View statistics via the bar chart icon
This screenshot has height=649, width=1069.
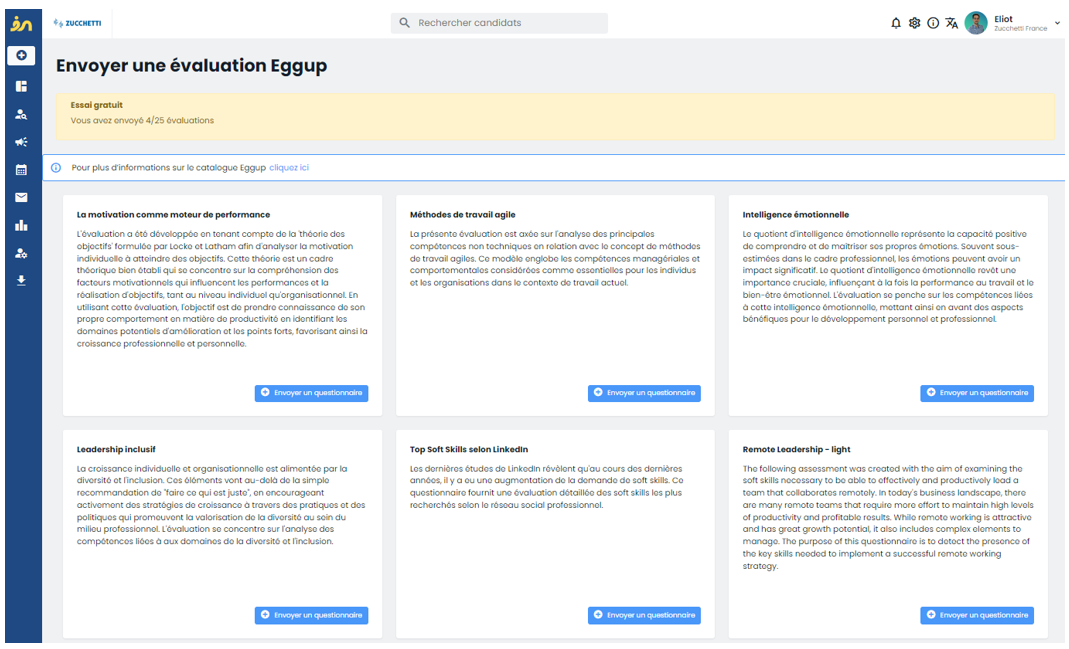(x=21, y=225)
